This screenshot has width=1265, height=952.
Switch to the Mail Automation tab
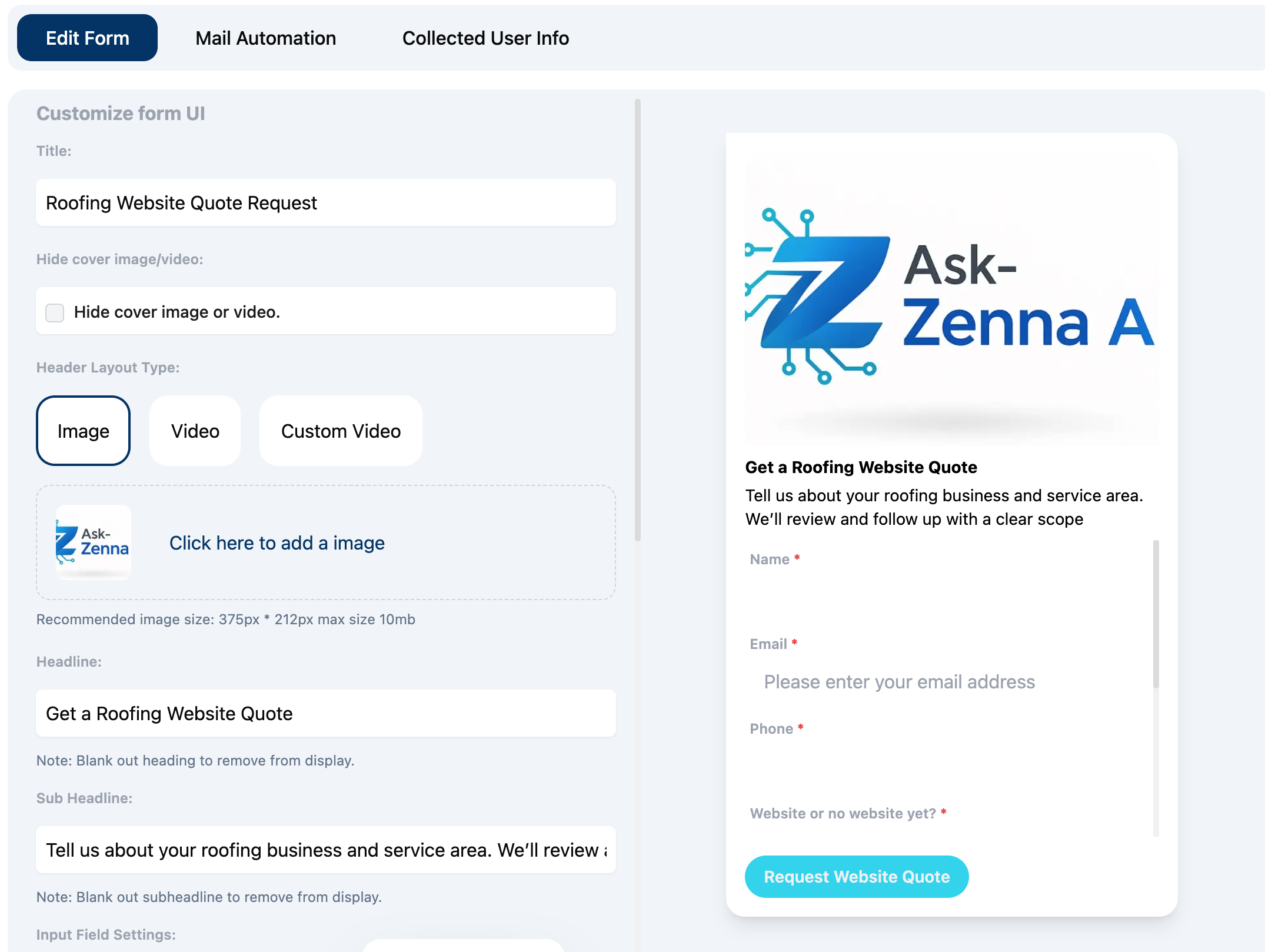pos(265,38)
